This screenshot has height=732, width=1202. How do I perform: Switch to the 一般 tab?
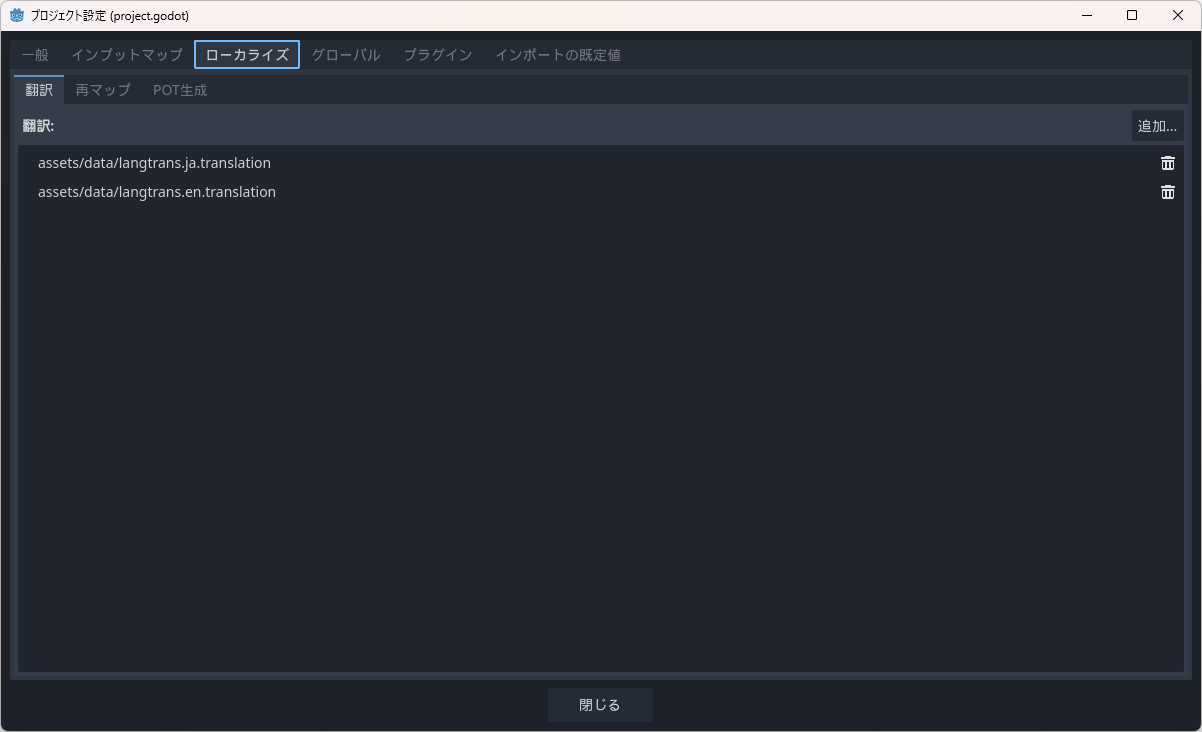[x=35, y=55]
